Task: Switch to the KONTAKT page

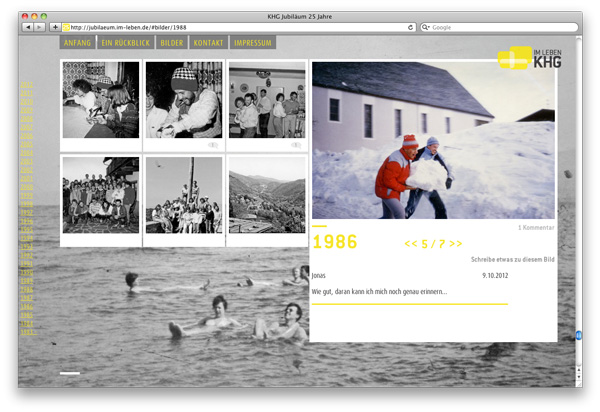Action: coord(208,42)
